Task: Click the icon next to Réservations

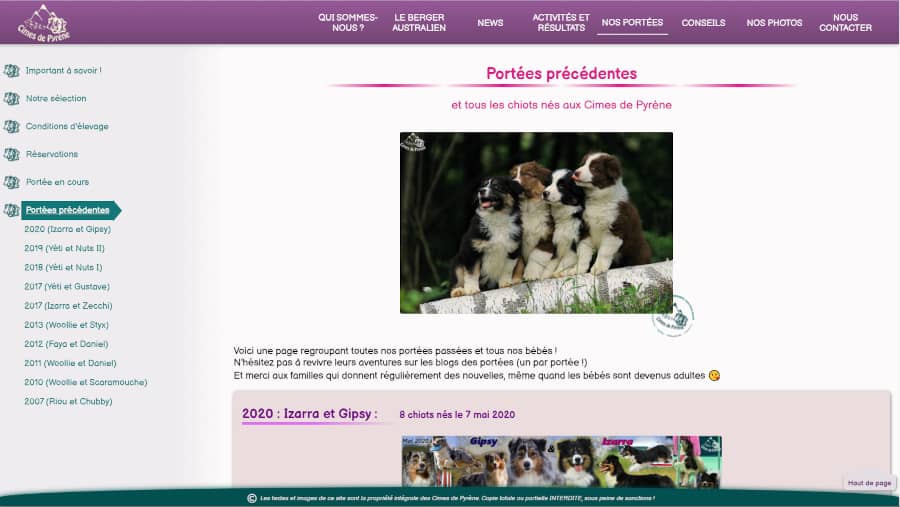Action: 12,155
